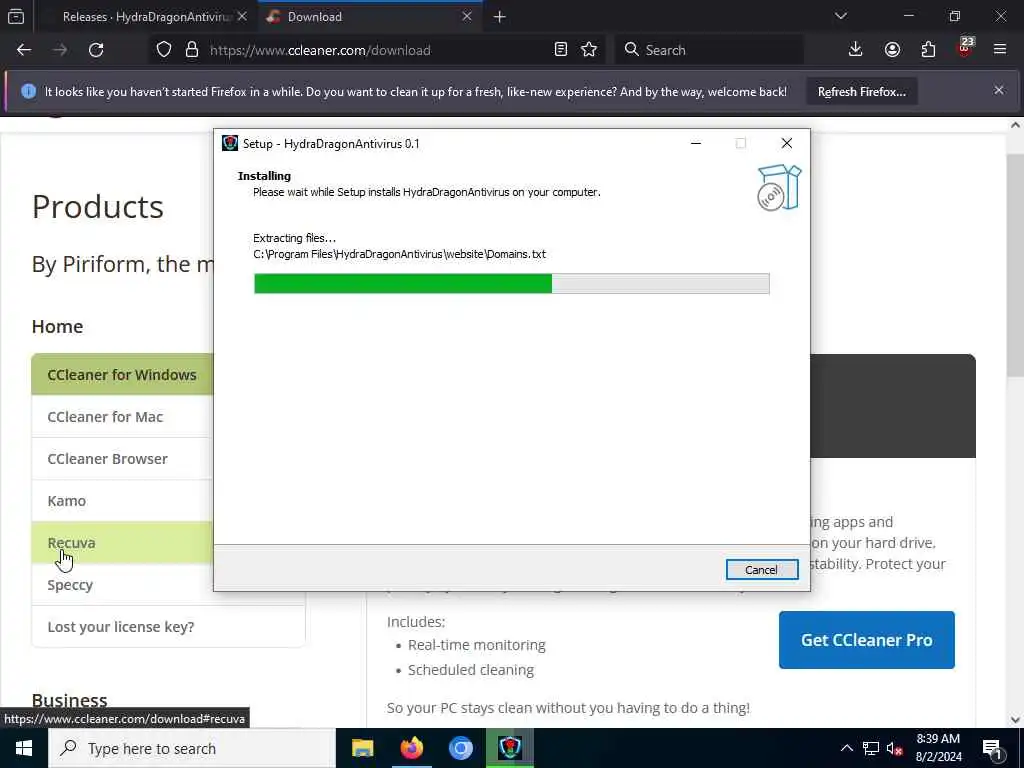Open the extensions puzzle icon
Screen dimensions: 1024x768
tap(928, 50)
